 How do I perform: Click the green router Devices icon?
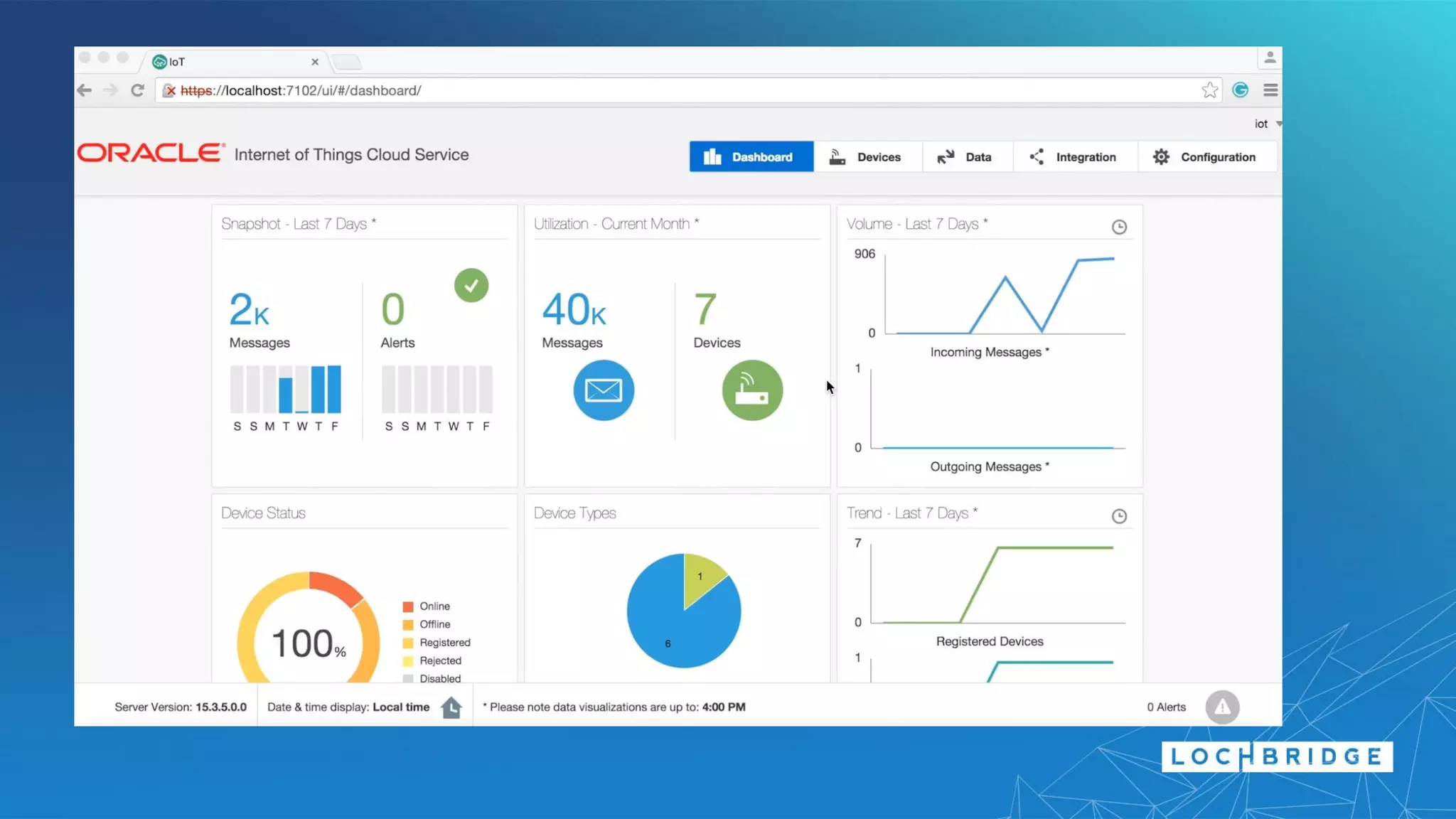point(752,390)
